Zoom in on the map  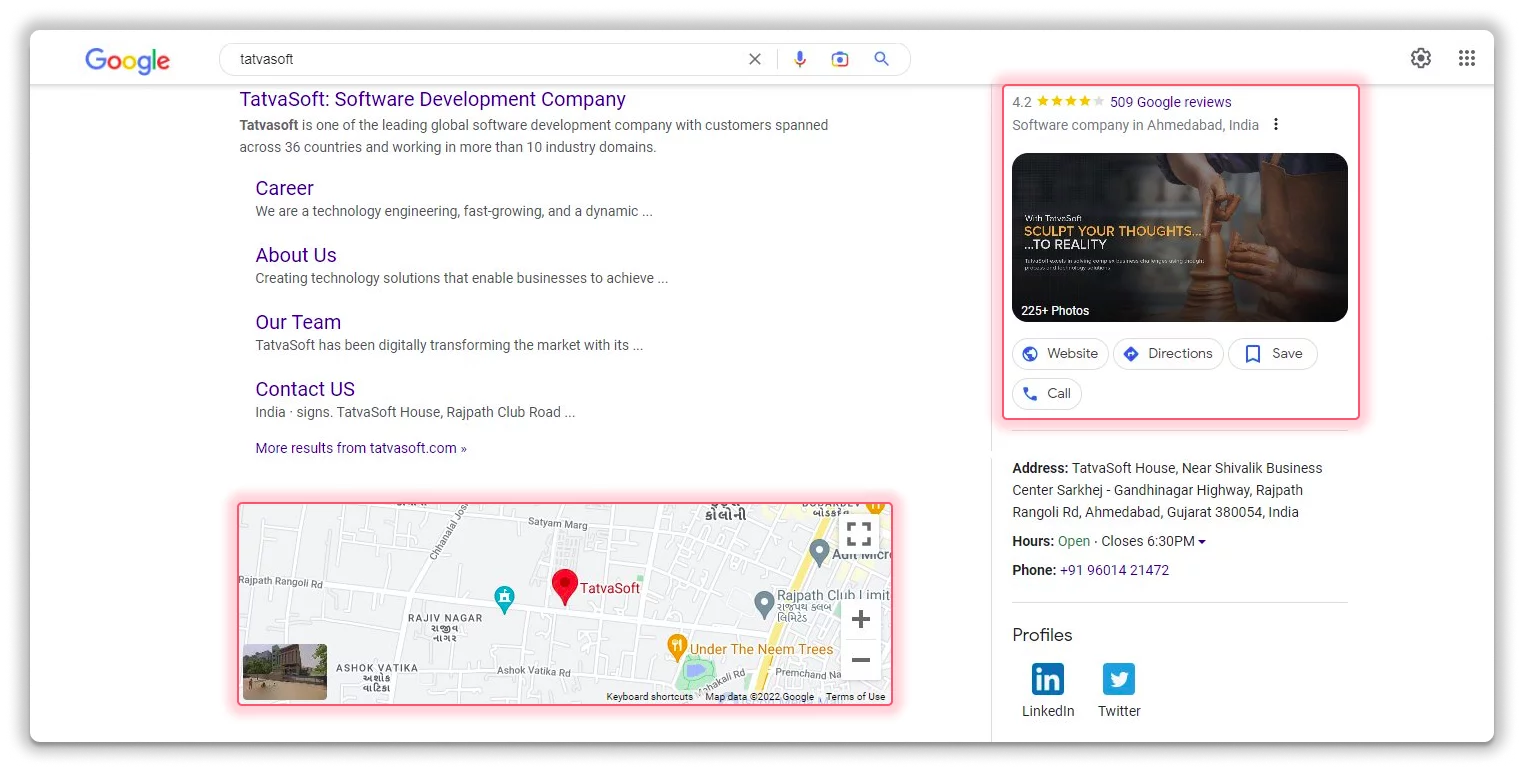[860, 620]
